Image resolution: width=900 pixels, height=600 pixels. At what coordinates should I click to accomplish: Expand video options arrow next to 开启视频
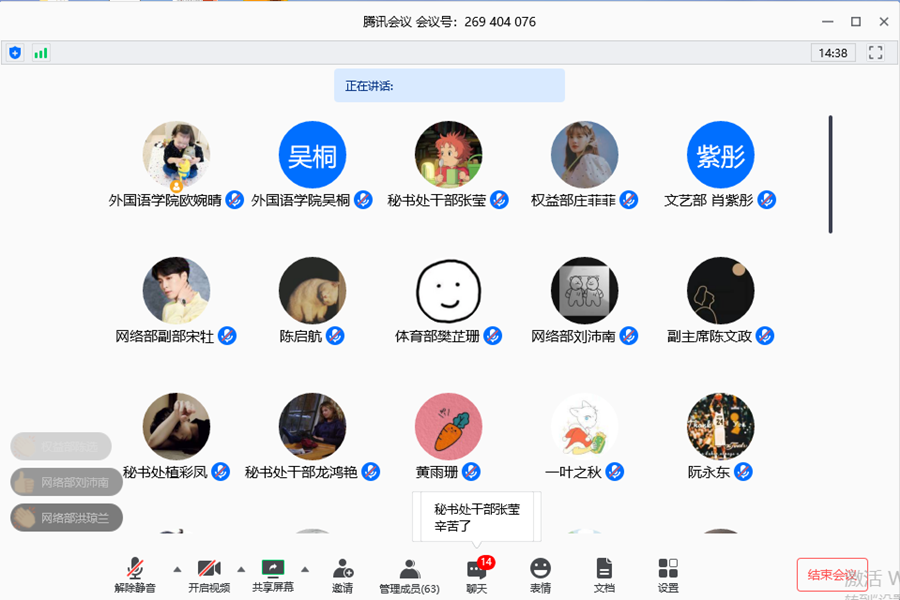(241, 569)
